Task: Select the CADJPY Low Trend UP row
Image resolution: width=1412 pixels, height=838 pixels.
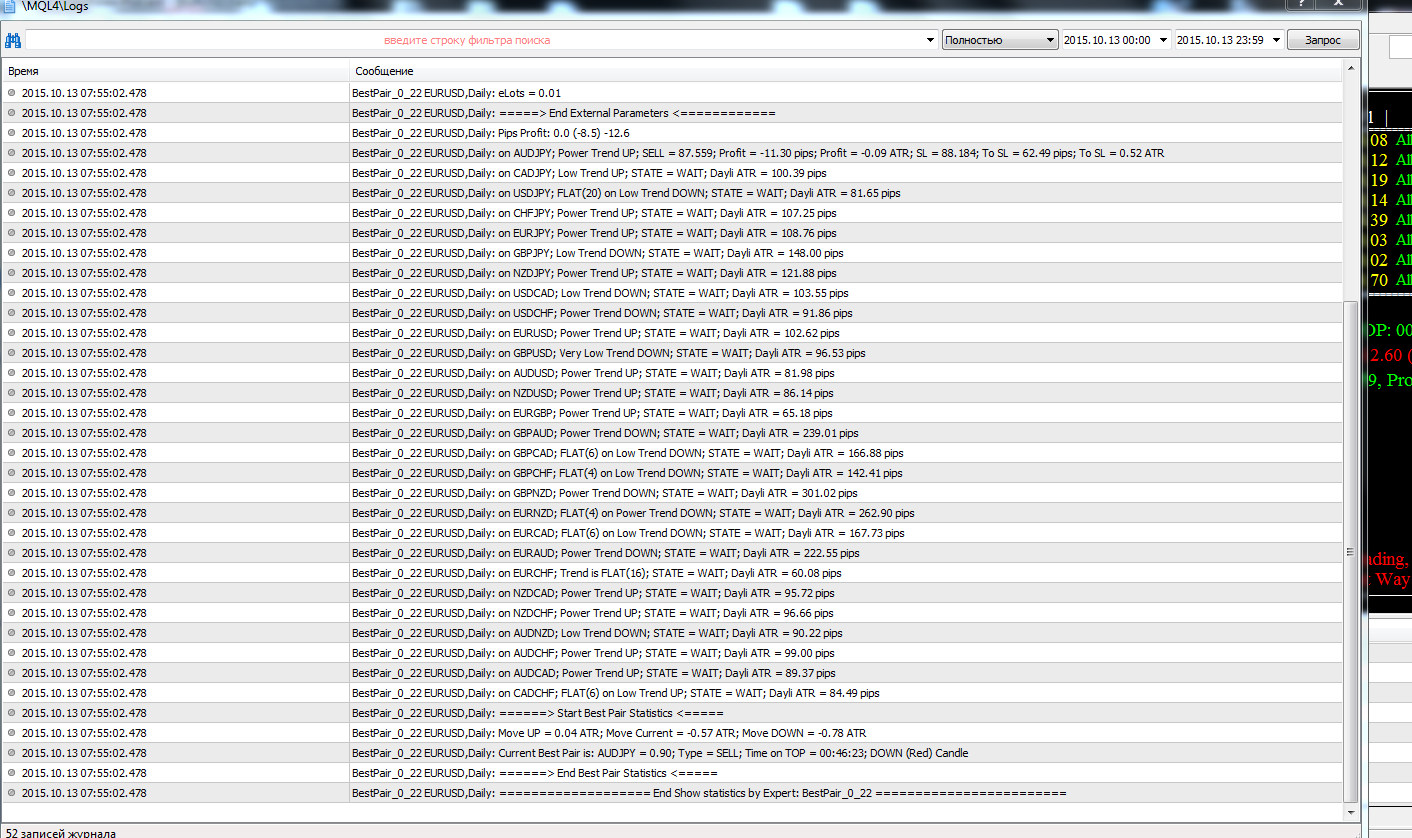Action: [x=672, y=173]
